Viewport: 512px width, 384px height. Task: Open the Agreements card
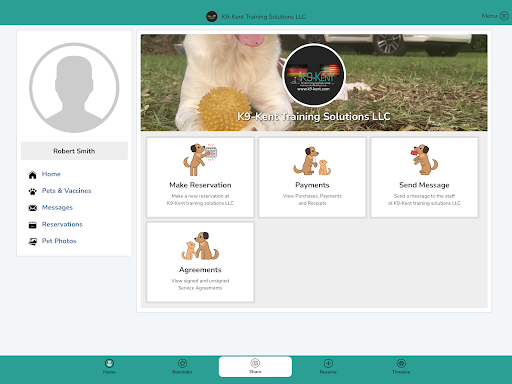(x=200, y=262)
